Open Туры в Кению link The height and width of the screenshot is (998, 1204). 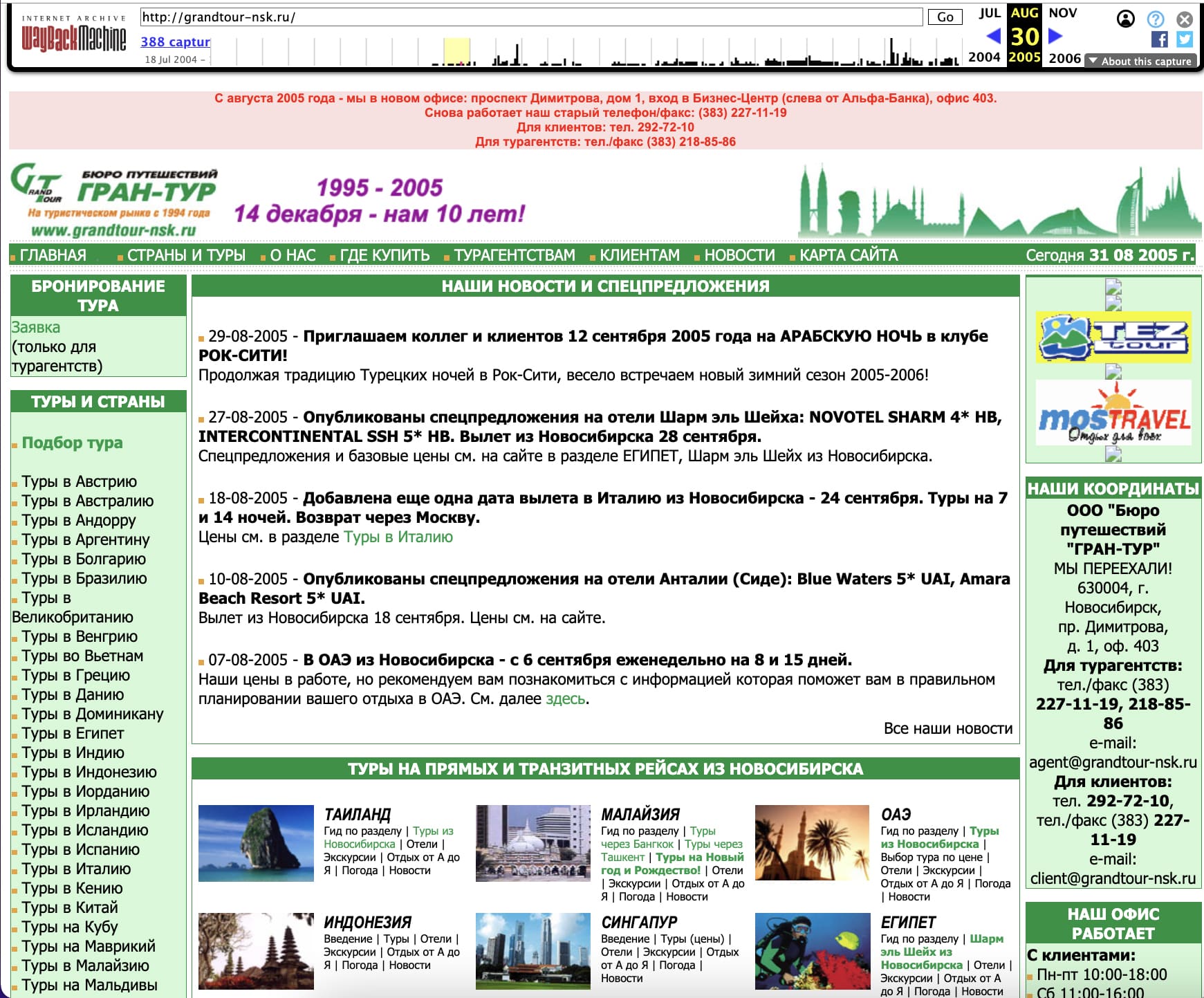(72, 888)
